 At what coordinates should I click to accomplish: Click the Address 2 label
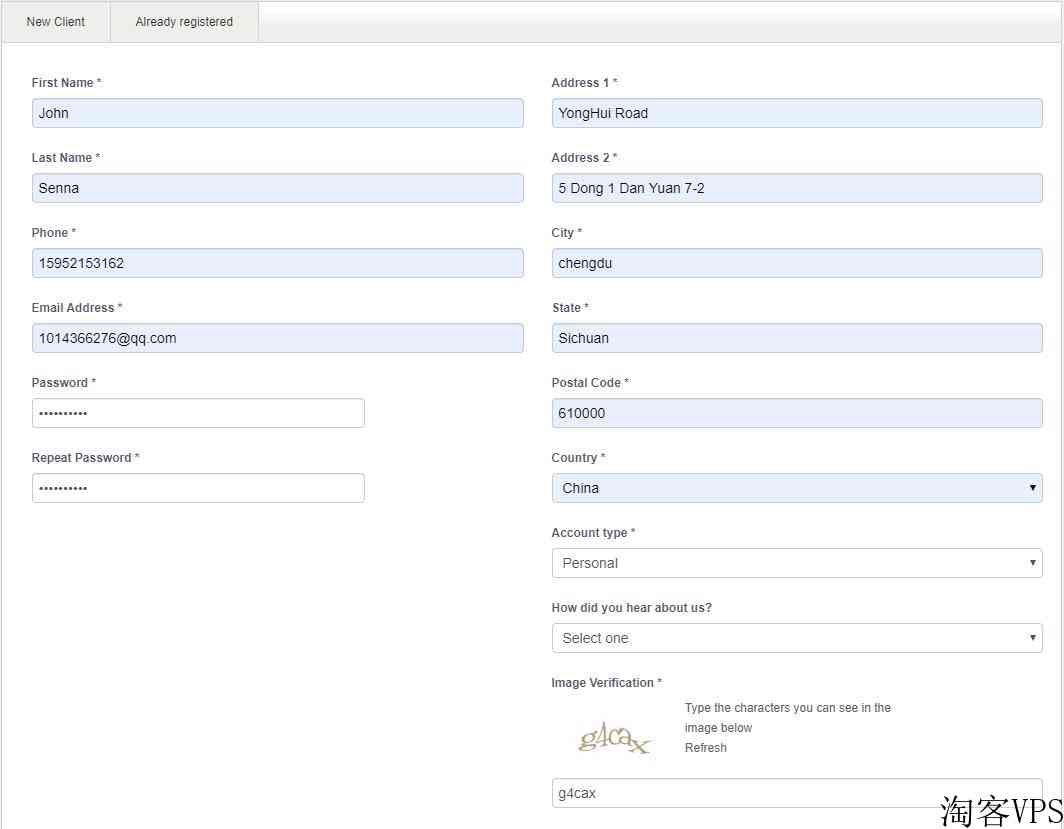(584, 157)
